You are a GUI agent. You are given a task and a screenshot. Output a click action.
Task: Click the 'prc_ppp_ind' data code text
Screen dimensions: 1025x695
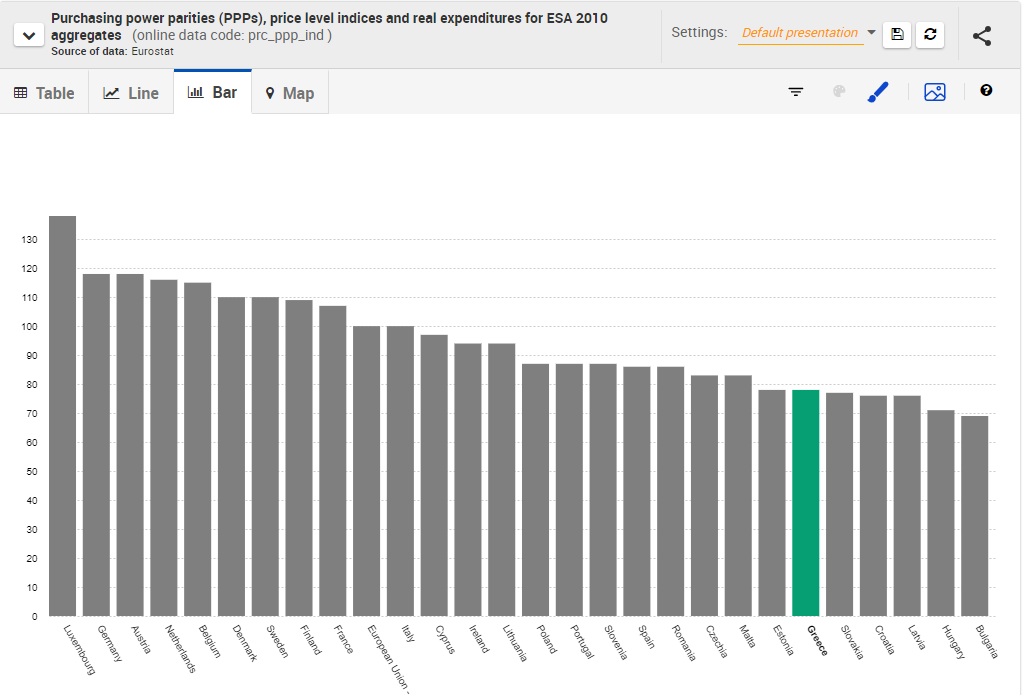pos(286,35)
